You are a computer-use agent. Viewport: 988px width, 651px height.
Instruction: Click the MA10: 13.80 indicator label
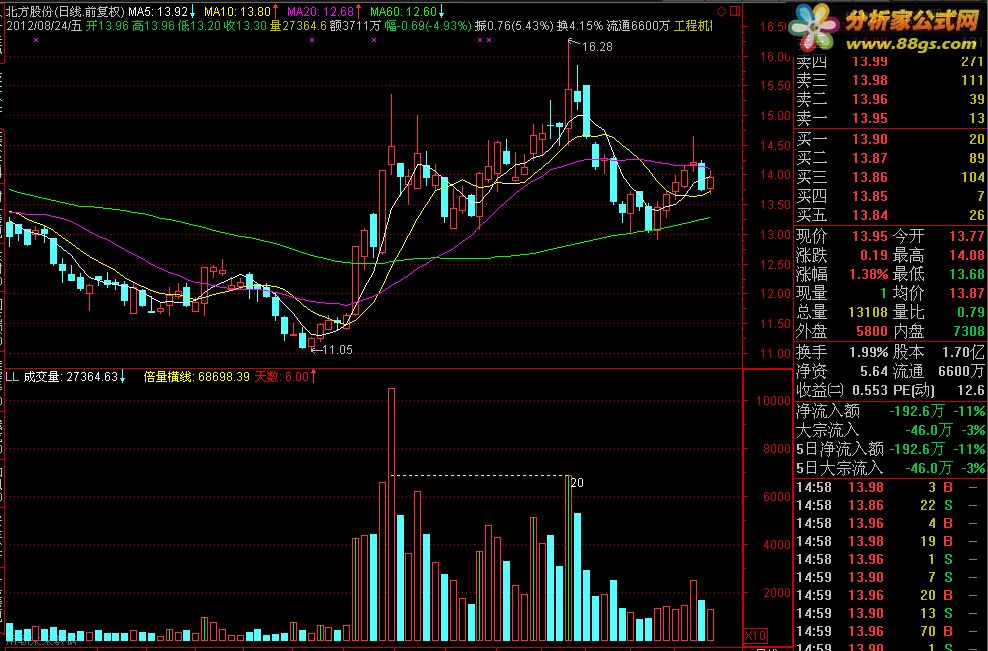tap(238, 11)
